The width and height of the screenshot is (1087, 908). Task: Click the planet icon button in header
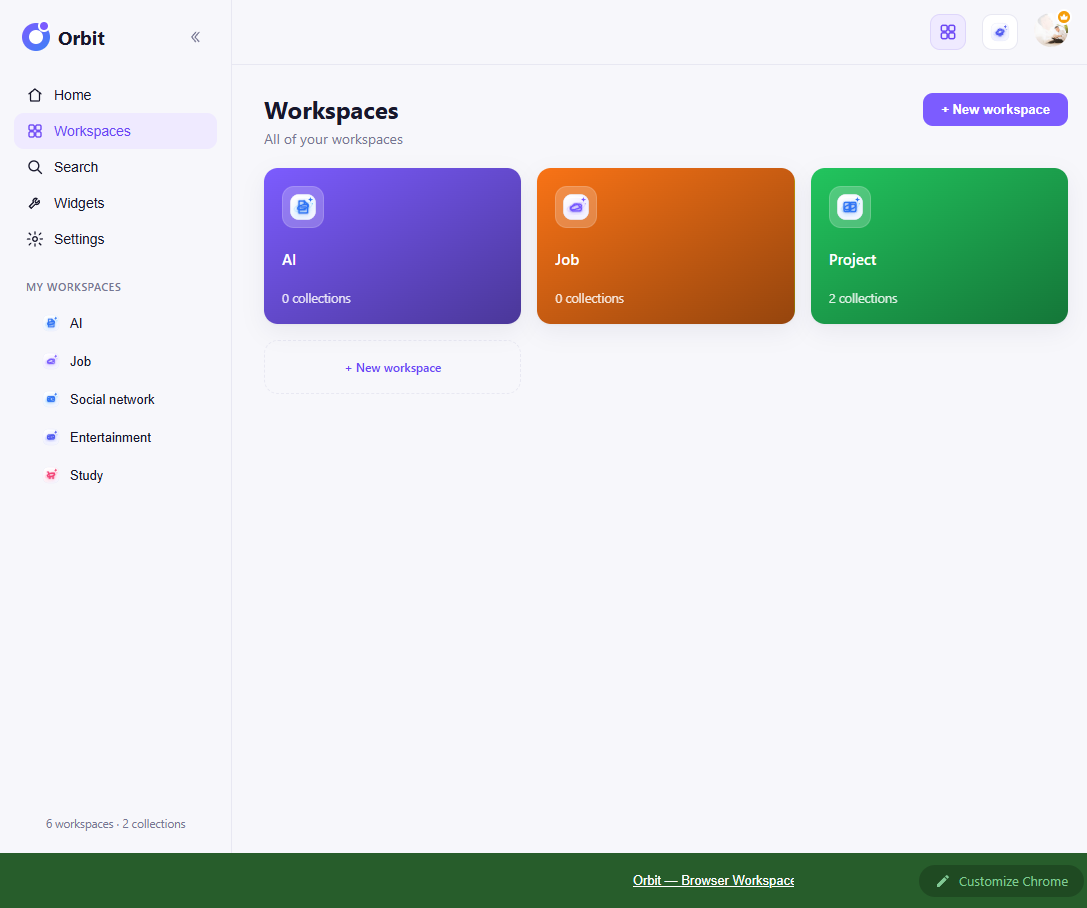[999, 32]
